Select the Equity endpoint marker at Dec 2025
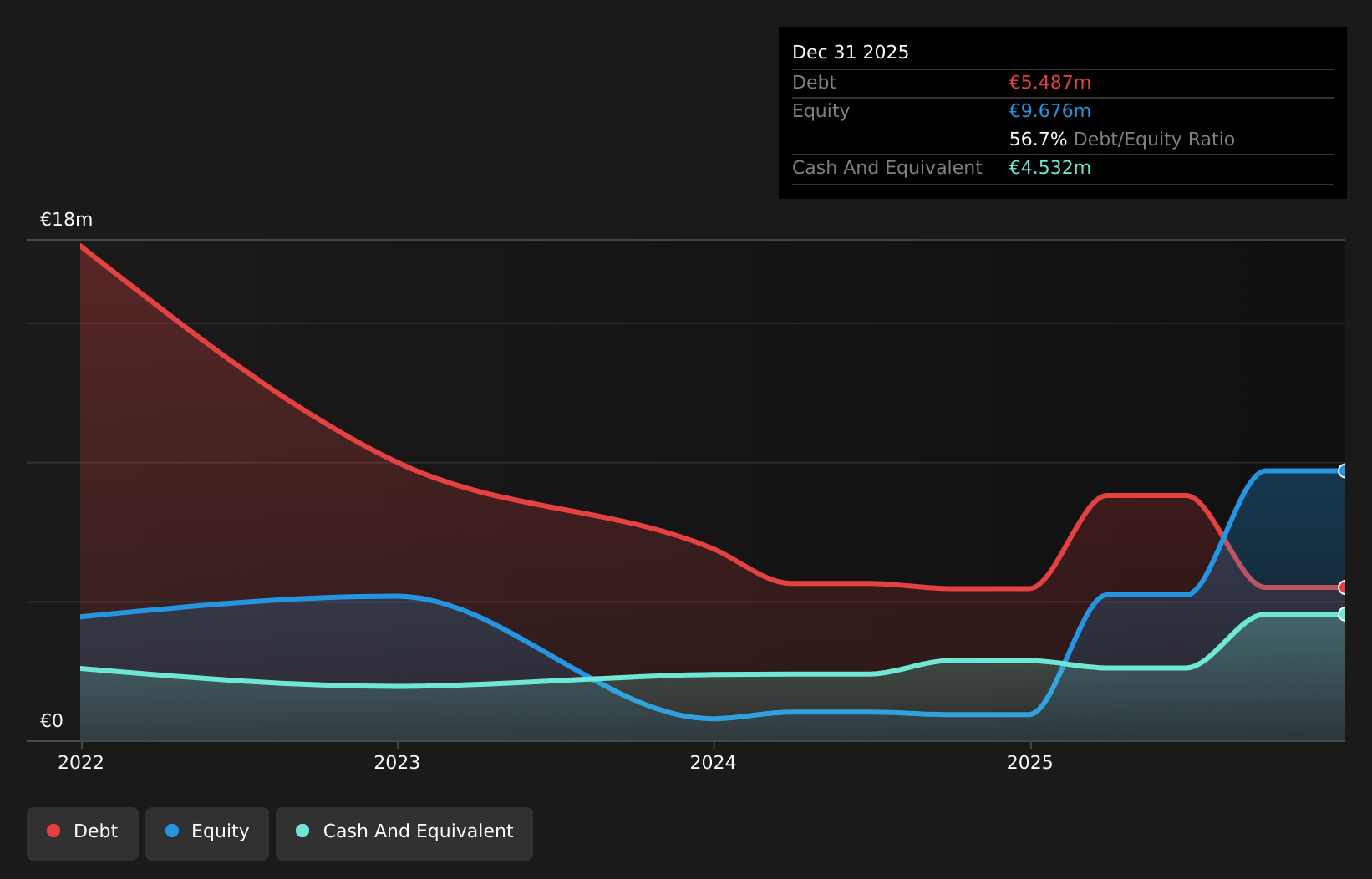Image resolution: width=1372 pixels, height=879 pixels. 1344,471
